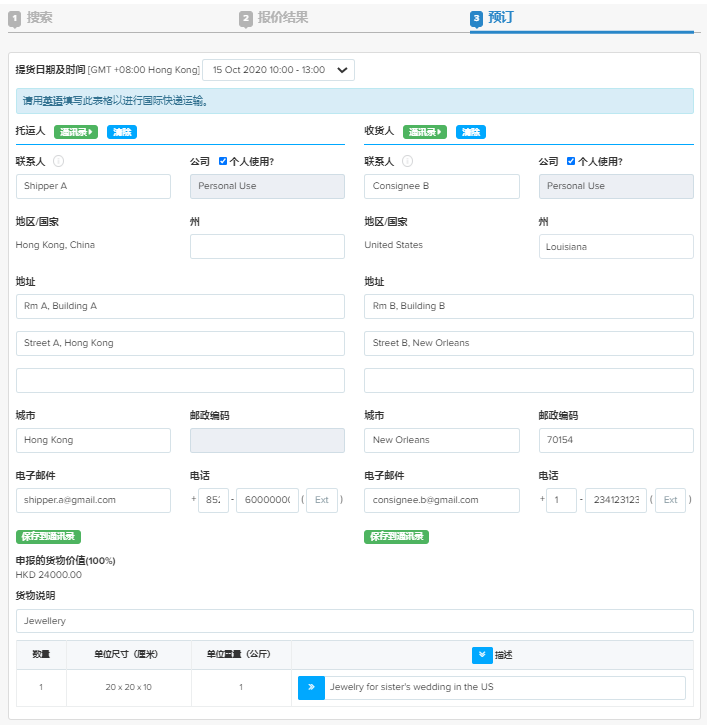Click shipper Personal Use company field
This screenshot has height=725, width=707.
[x=267, y=186]
